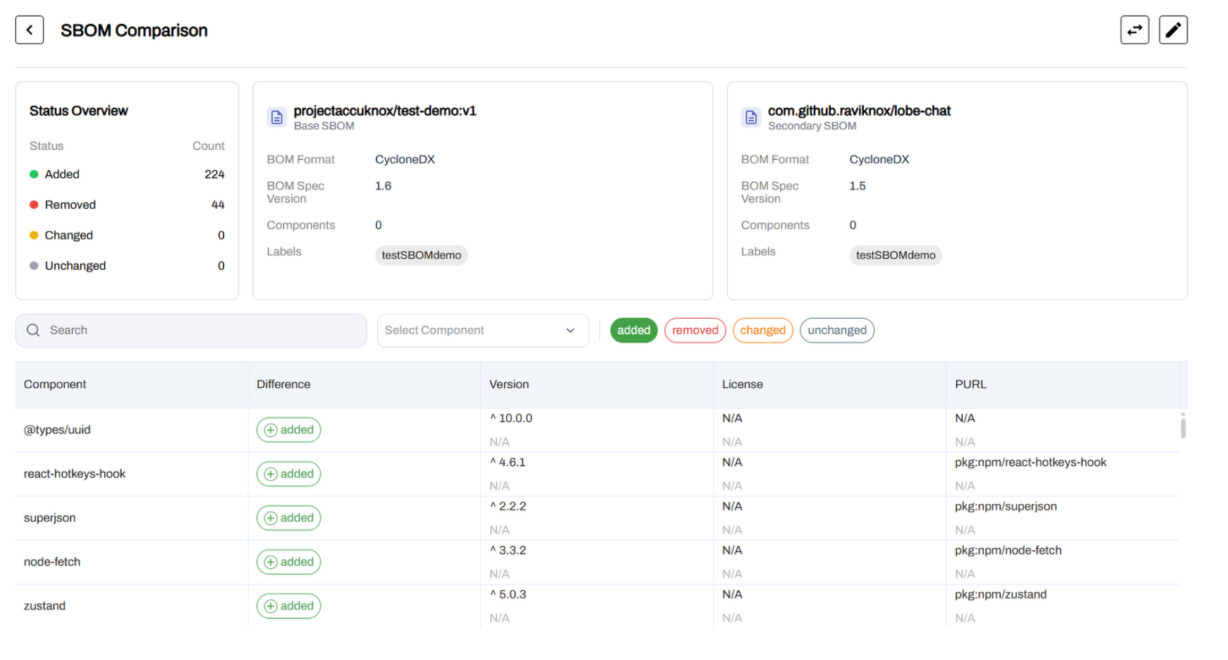Disable the green added filter pill
Viewport: 1228px width, 660px height.
coord(633,329)
